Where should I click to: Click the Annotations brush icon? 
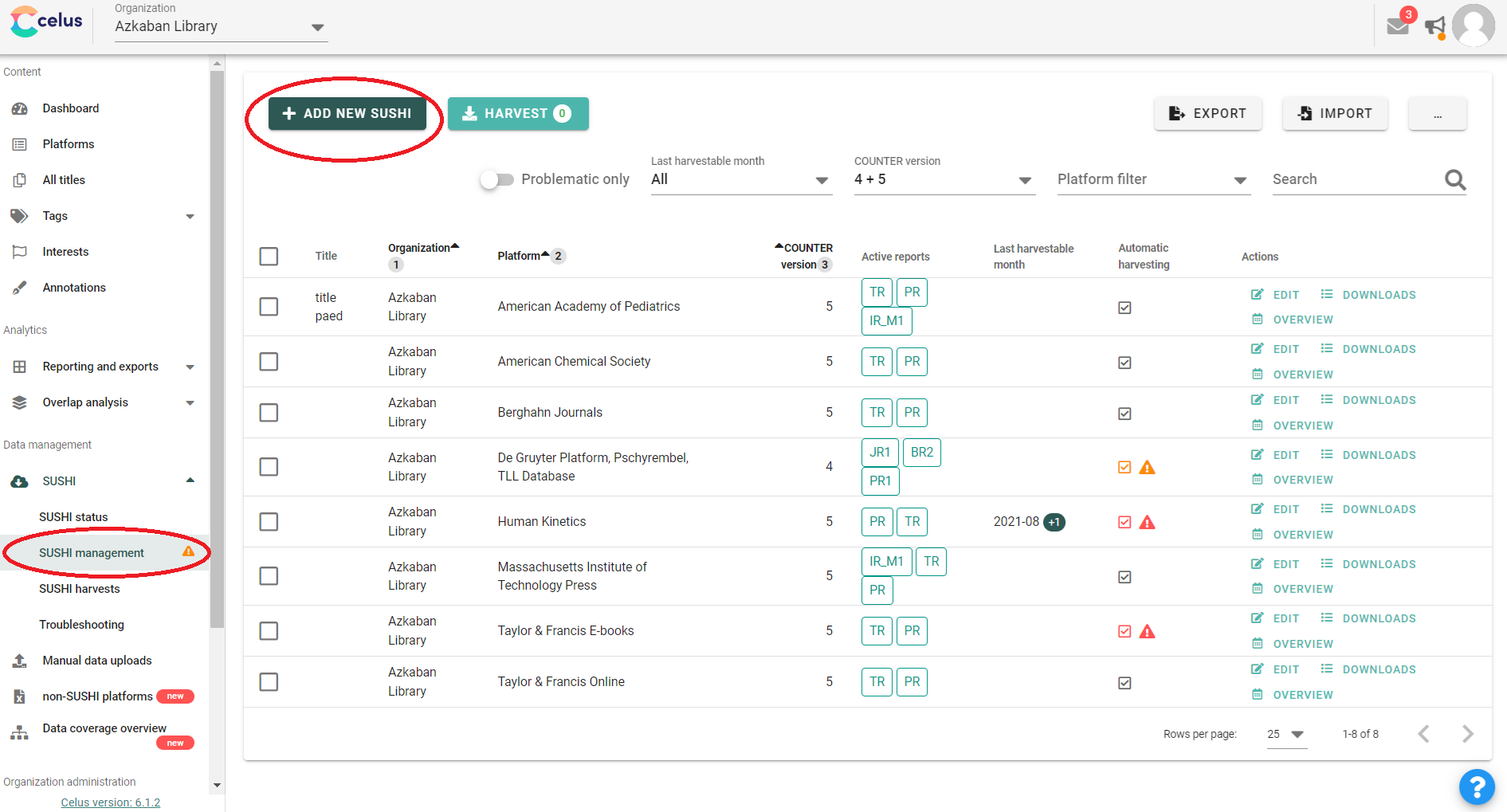(20, 288)
